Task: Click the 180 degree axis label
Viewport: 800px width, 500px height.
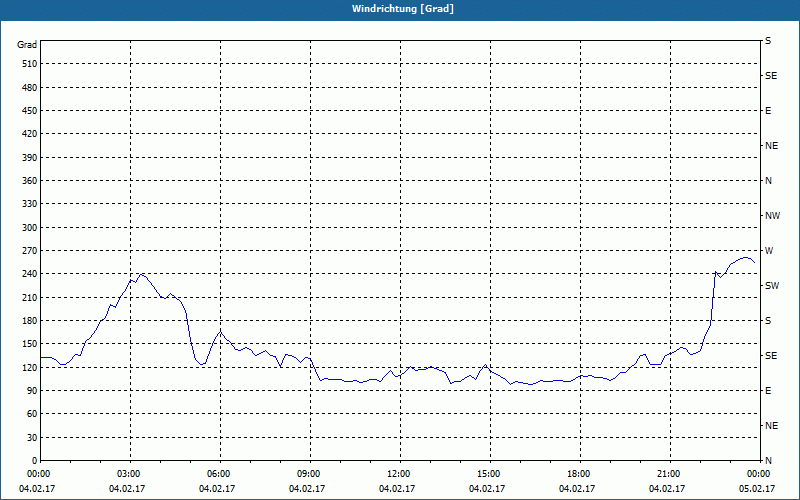Action: click(x=30, y=321)
